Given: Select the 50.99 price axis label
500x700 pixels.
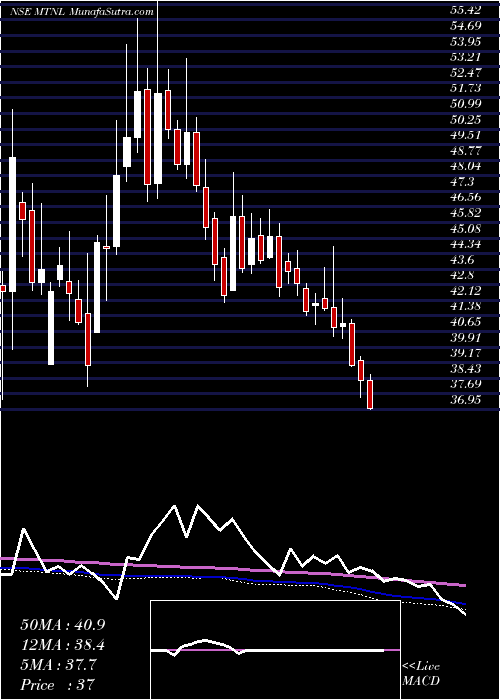Looking at the screenshot, I should pyautogui.click(x=465, y=104).
